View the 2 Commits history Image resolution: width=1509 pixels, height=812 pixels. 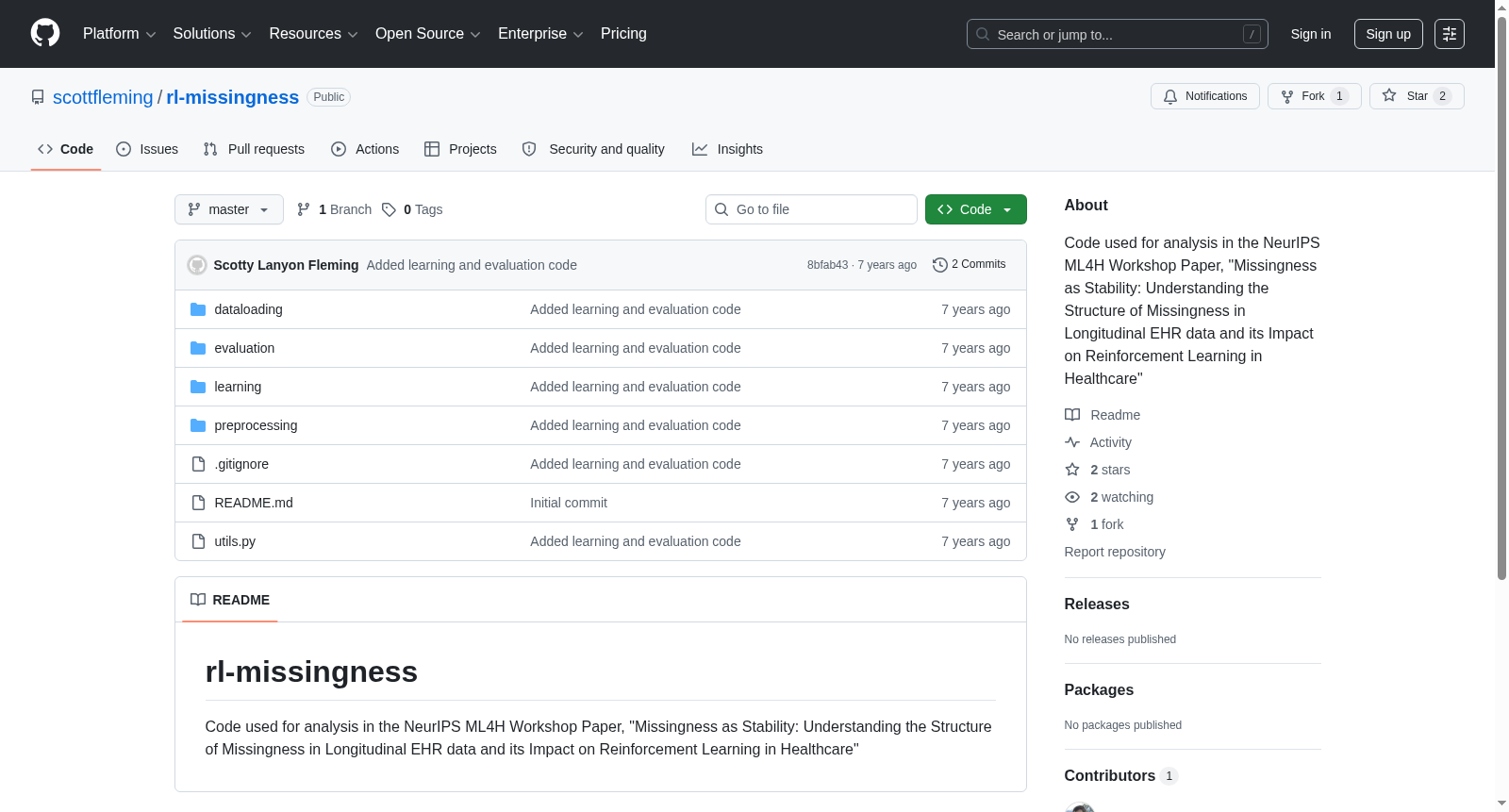[970, 265]
